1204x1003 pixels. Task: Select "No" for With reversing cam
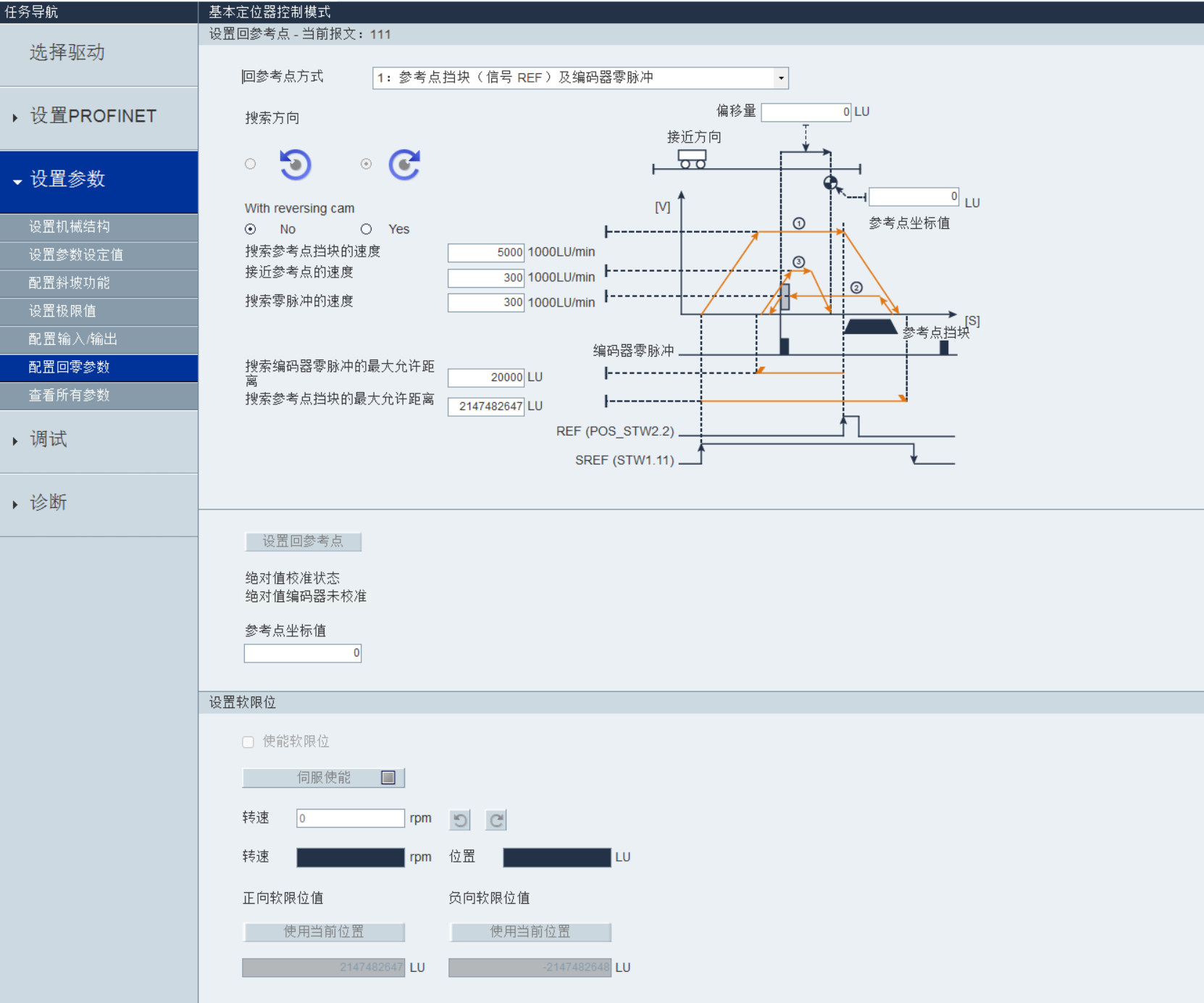pos(250,229)
